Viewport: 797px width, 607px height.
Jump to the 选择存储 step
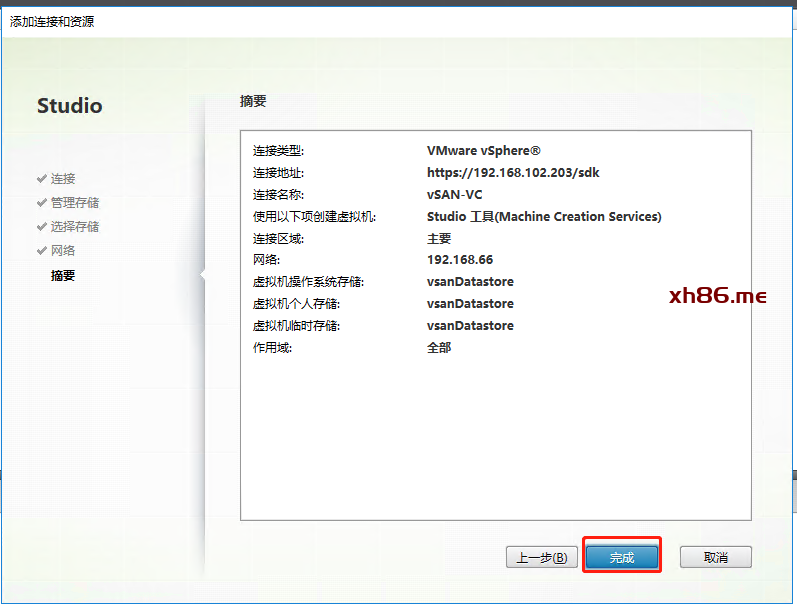click(75, 226)
